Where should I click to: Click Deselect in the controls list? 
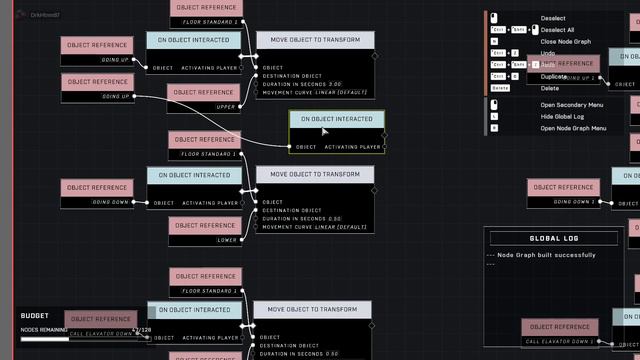(553, 18)
